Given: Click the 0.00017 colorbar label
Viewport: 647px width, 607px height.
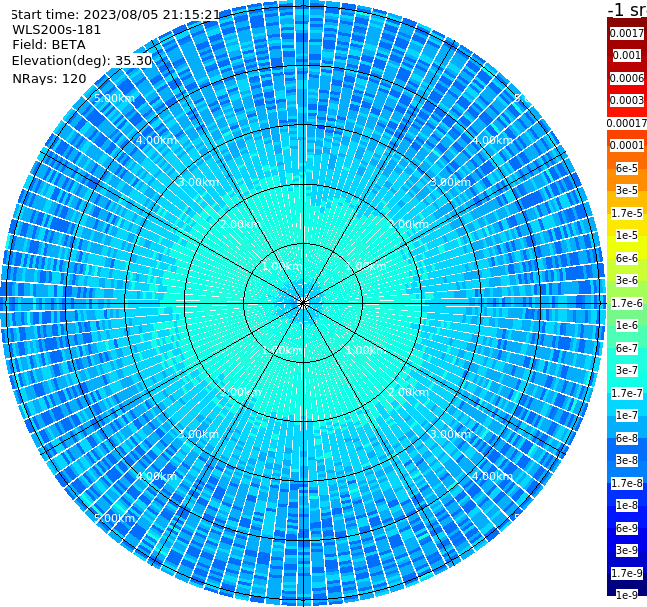Looking at the screenshot, I should (x=627, y=123).
